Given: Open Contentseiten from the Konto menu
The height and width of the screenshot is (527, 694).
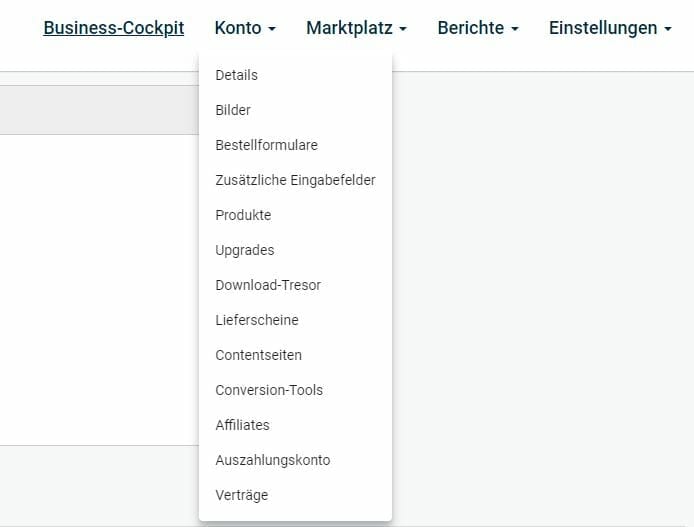Looking at the screenshot, I should (x=258, y=355).
